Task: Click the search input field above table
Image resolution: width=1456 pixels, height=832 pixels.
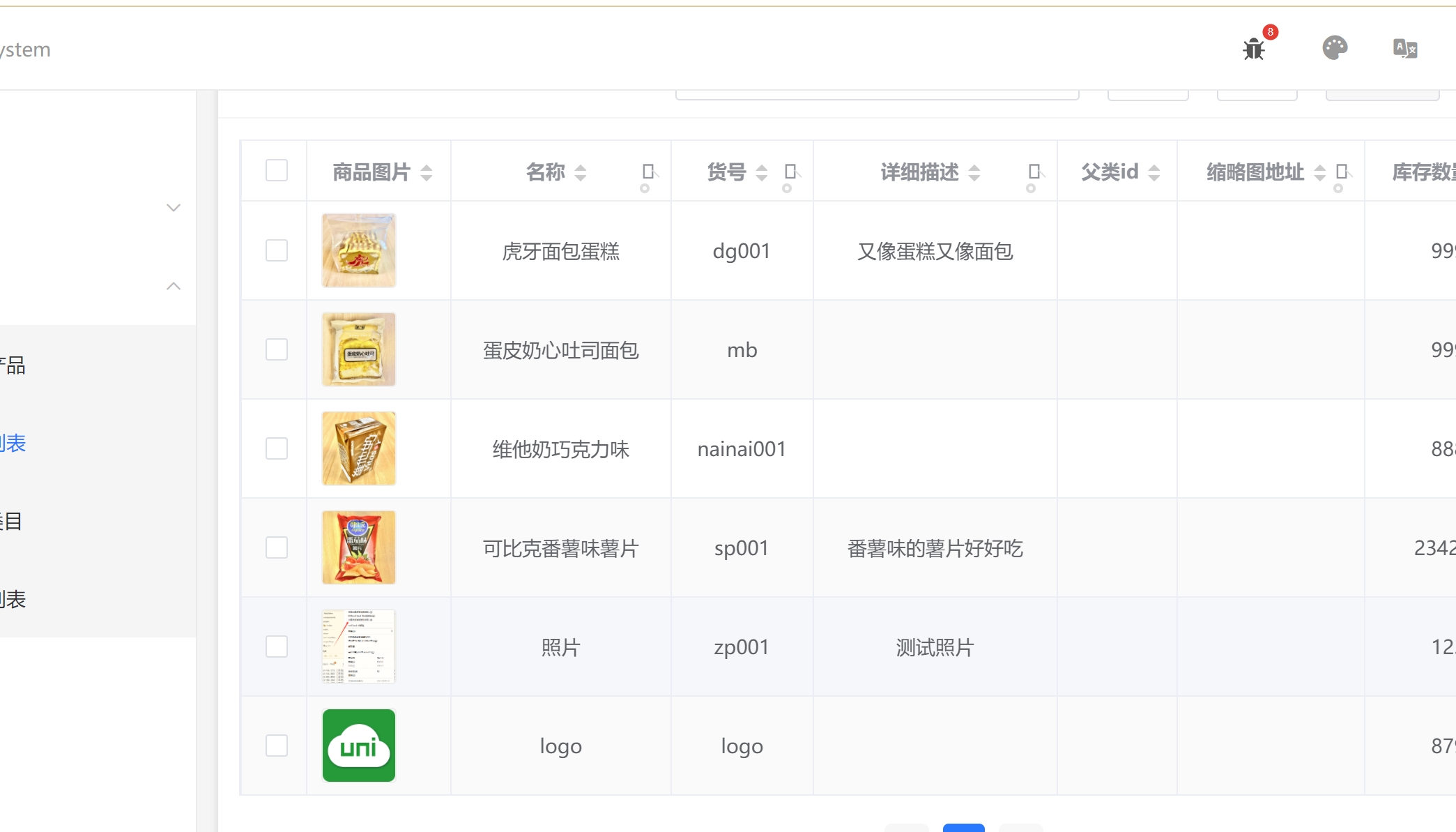Action: pyautogui.click(x=877, y=95)
